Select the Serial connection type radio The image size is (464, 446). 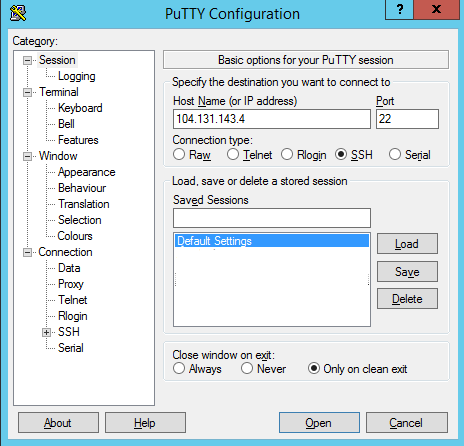click(395, 154)
